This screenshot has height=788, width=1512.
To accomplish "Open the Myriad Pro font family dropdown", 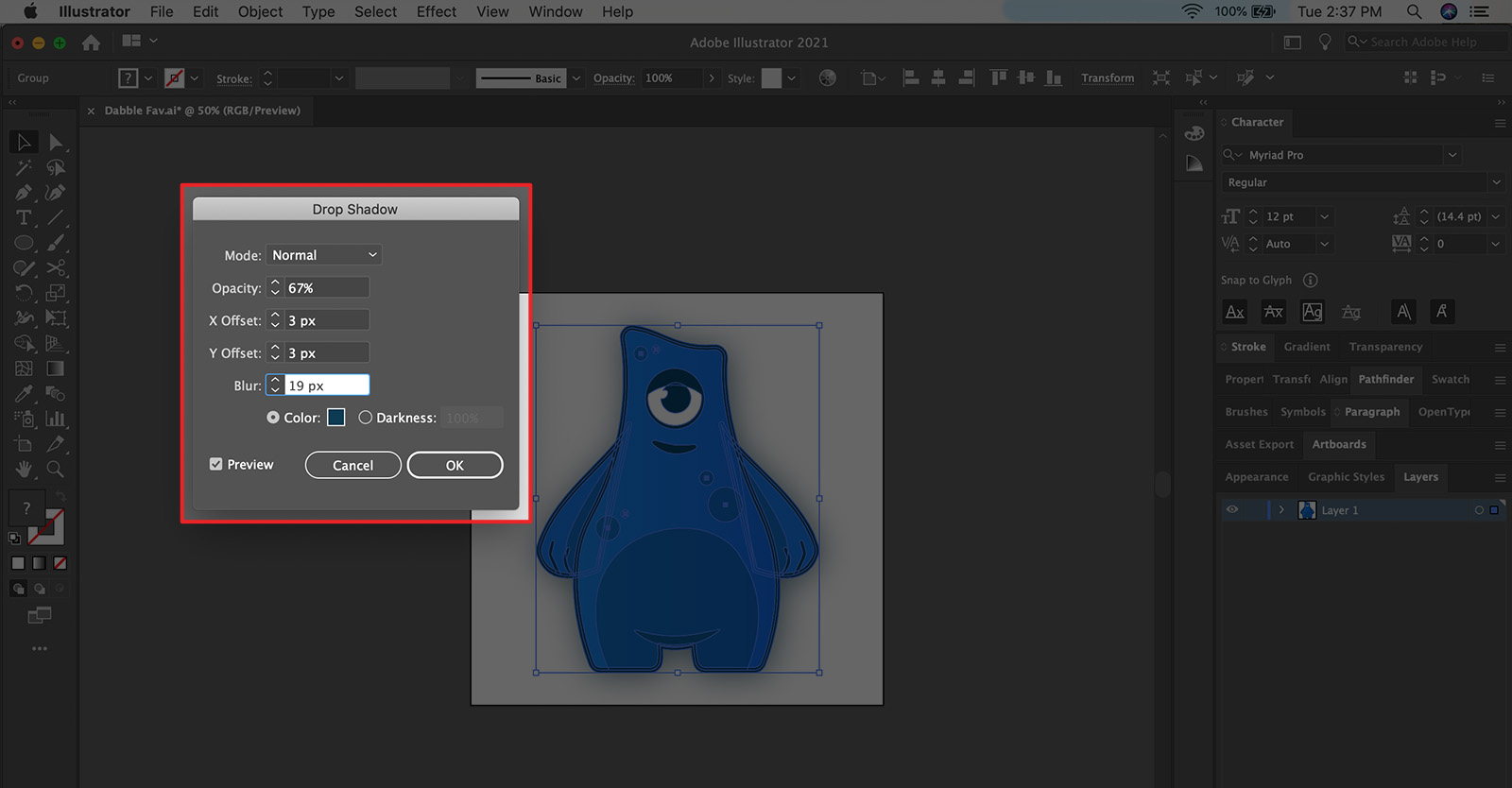I will point(1452,155).
